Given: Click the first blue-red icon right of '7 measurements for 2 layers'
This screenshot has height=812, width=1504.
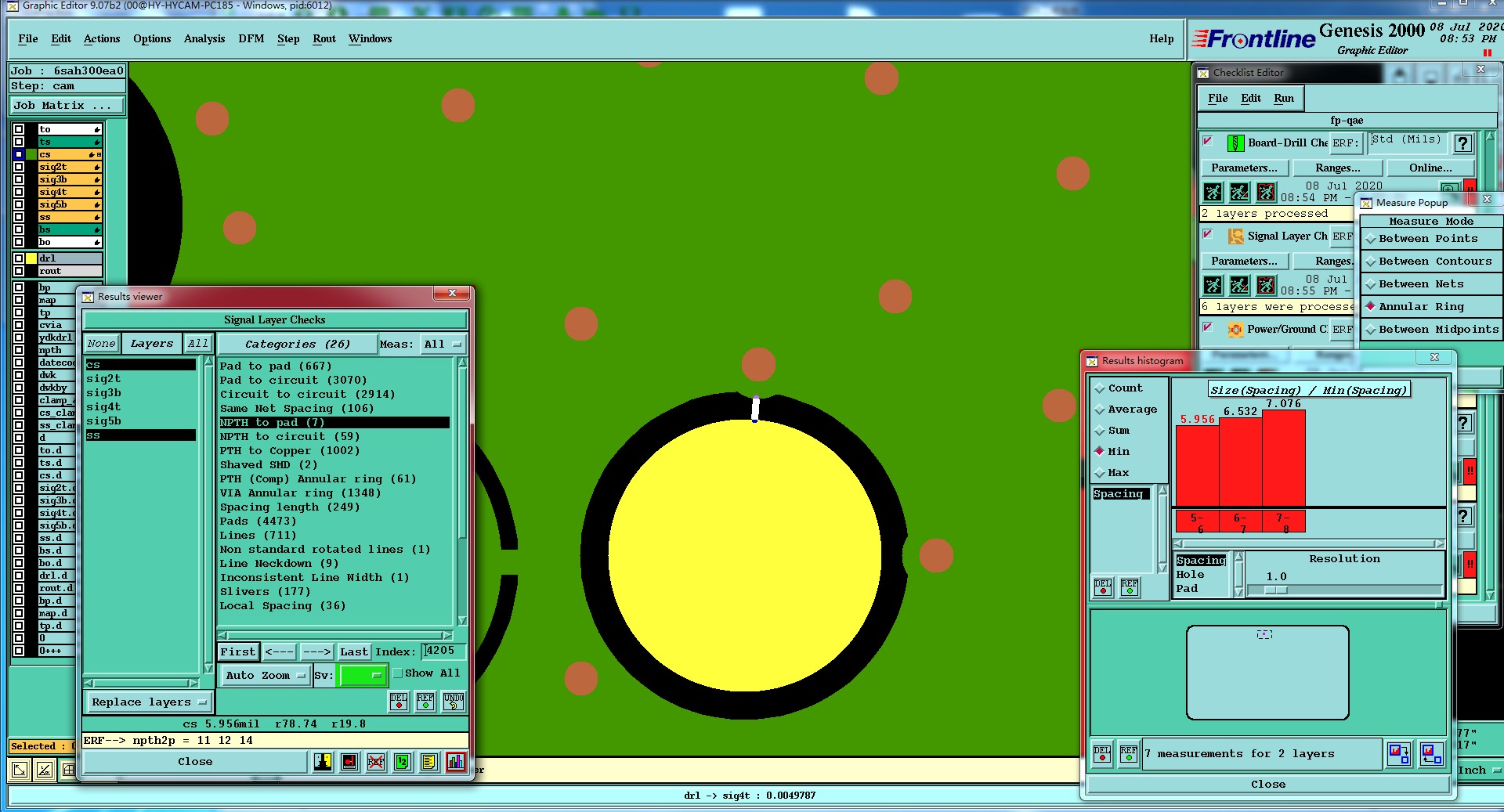Looking at the screenshot, I should pos(1399,753).
